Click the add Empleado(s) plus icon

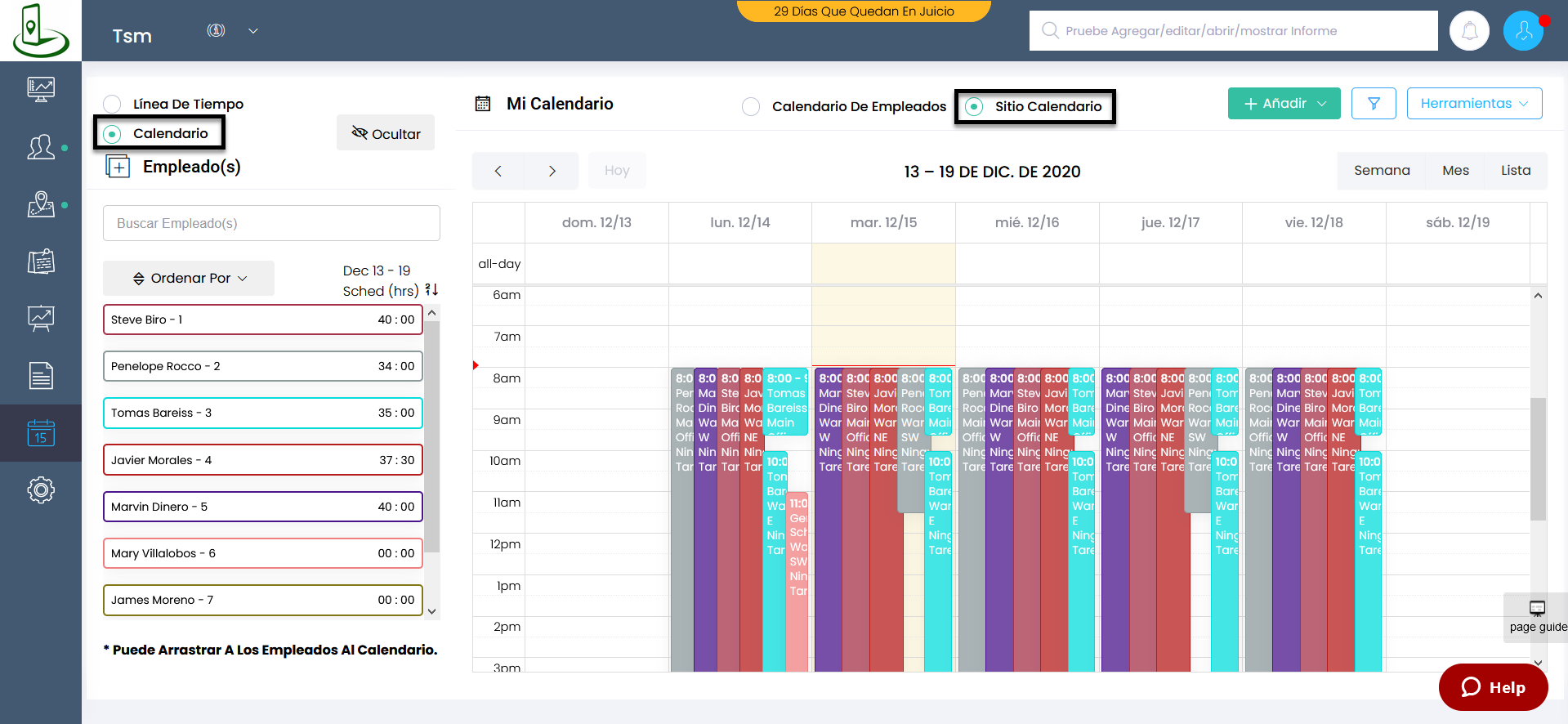click(118, 167)
